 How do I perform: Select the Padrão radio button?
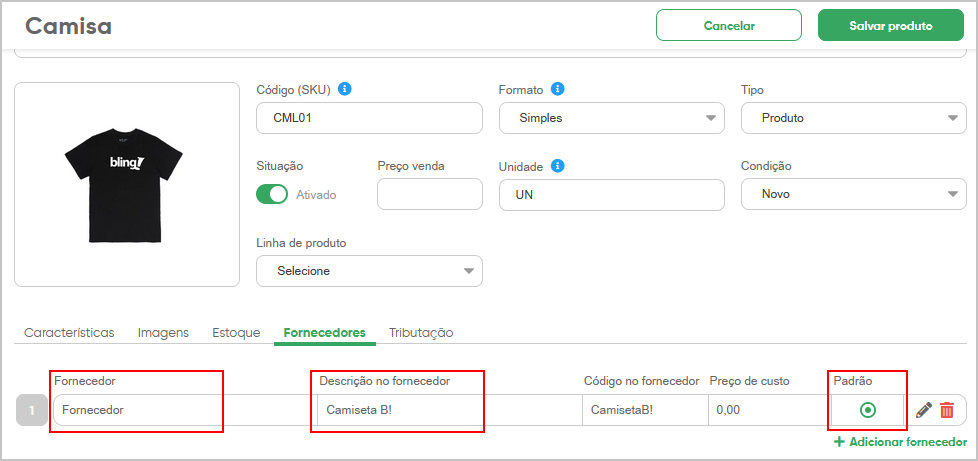click(x=868, y=410)
